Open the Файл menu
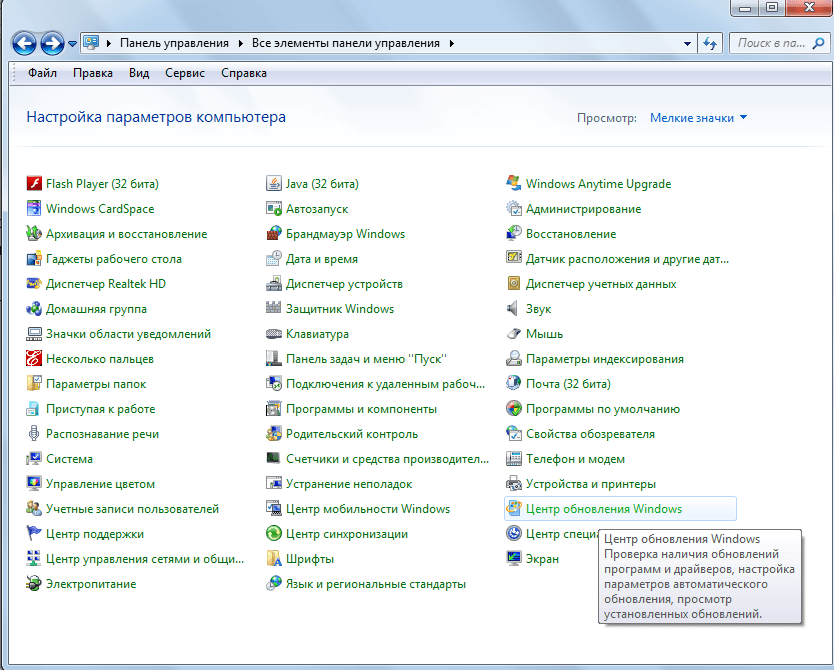 [42, 73]
